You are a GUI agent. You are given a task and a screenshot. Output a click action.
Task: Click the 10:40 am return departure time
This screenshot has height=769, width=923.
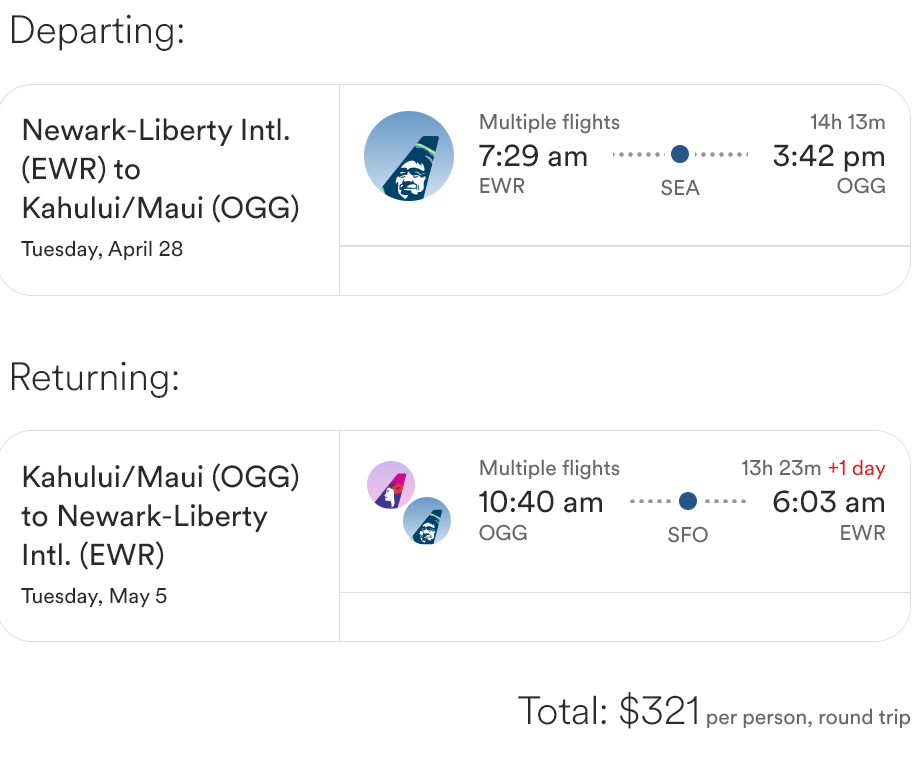[541, 502]
